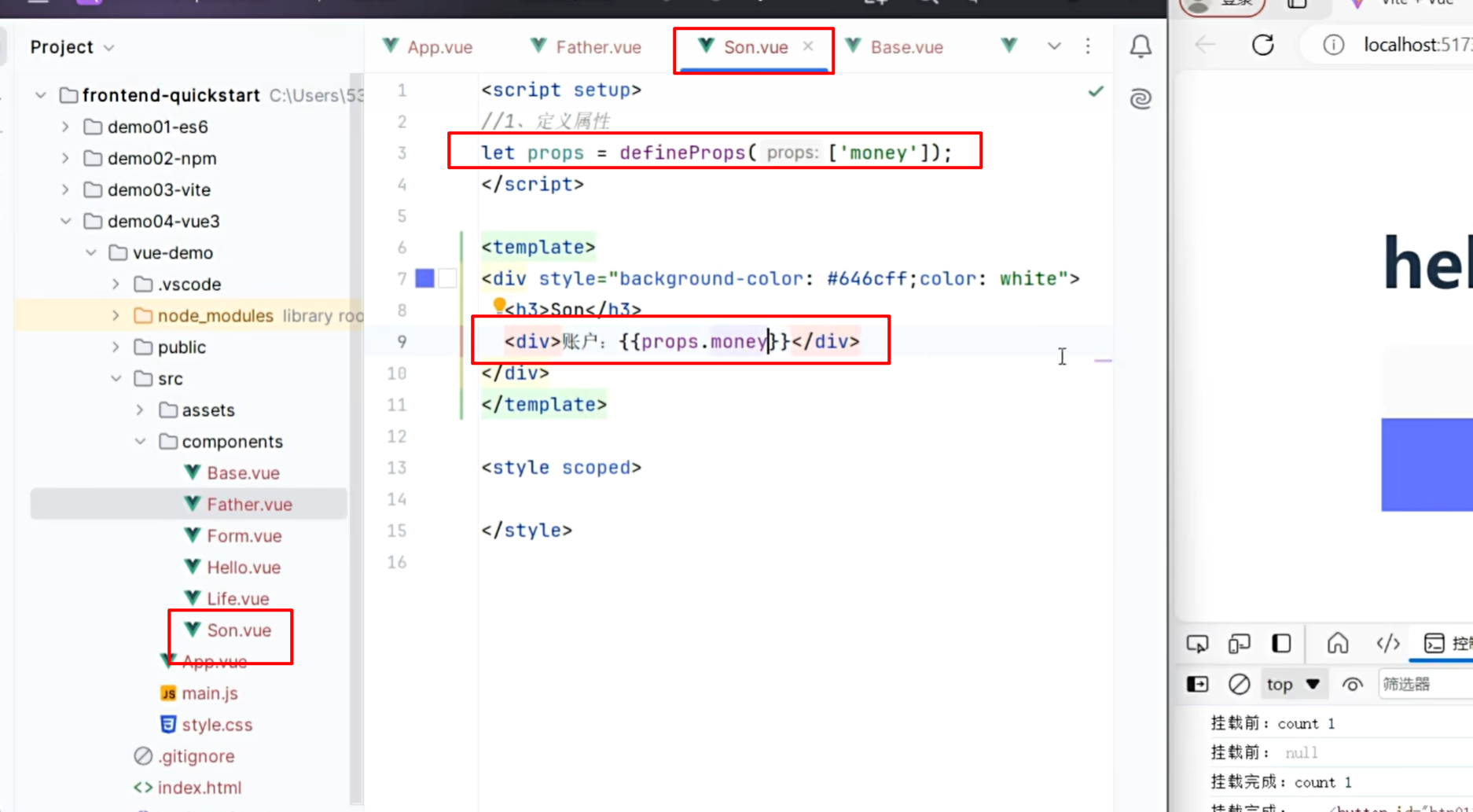Viewport: 1473px width, 812px height.
Task: Open the Project view dropdown
Action: (x=72, y=47)
